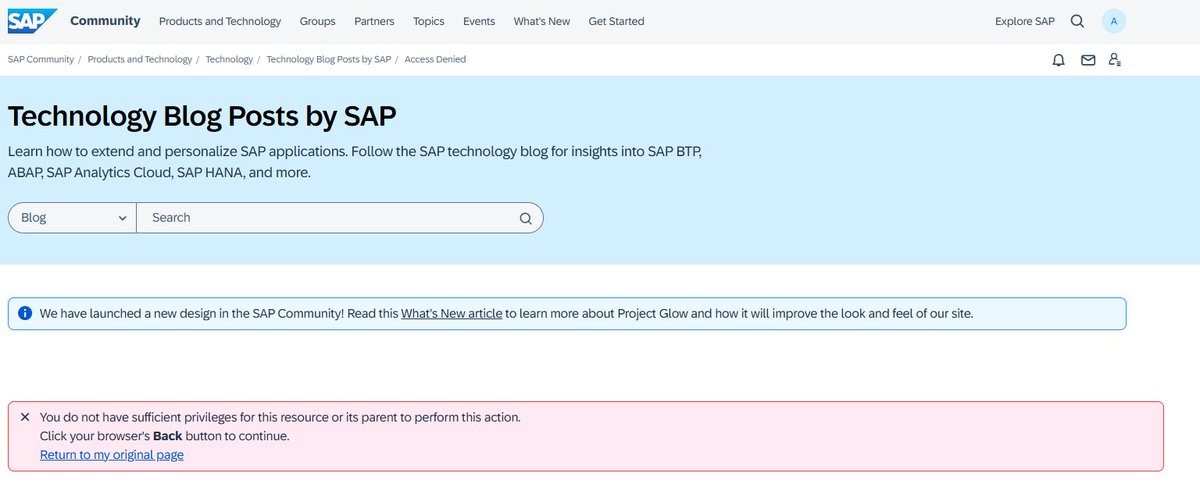Open the Events menu
Viewport: 1200px width, 498px height.
click(479, 21)
